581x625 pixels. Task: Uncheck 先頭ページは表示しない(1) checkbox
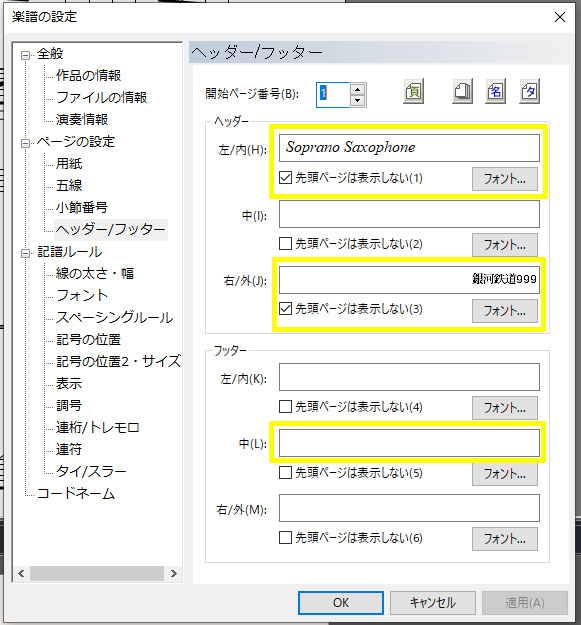(x=285, y=177)
